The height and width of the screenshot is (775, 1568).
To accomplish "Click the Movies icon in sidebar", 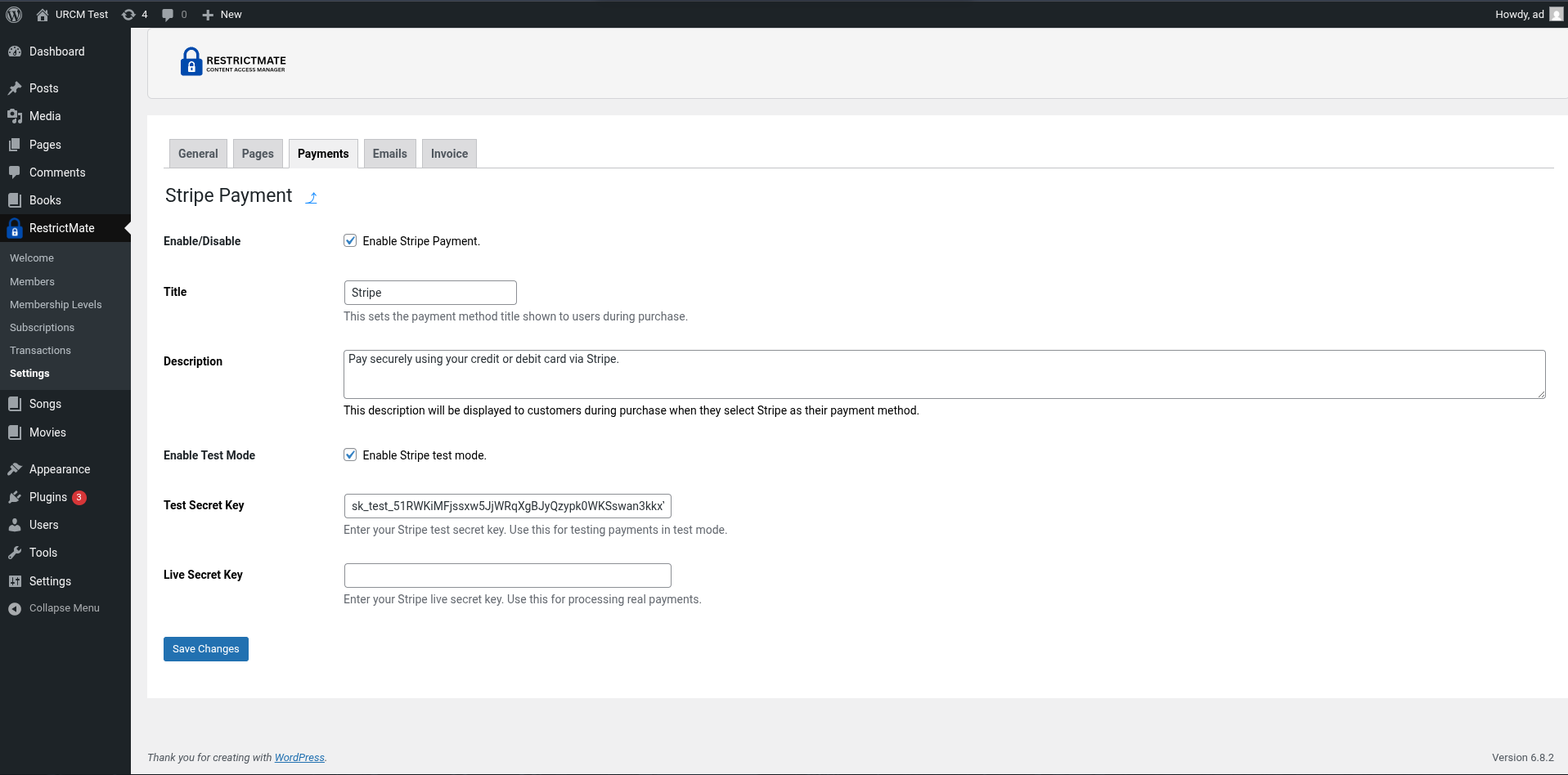I will 15,432.
